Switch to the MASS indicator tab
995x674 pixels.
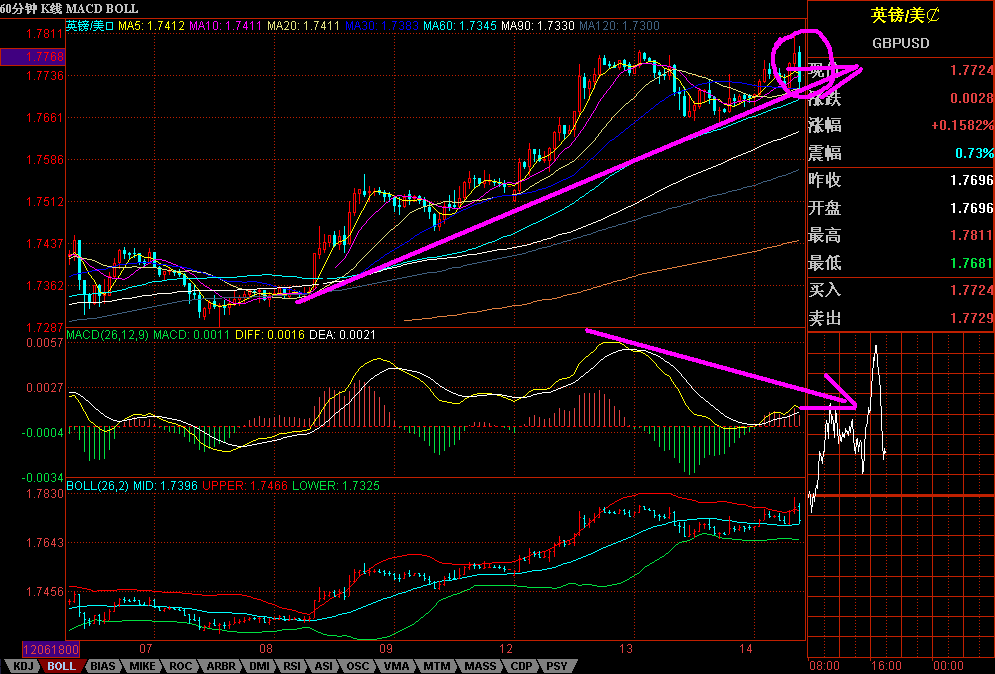point(480,666)
